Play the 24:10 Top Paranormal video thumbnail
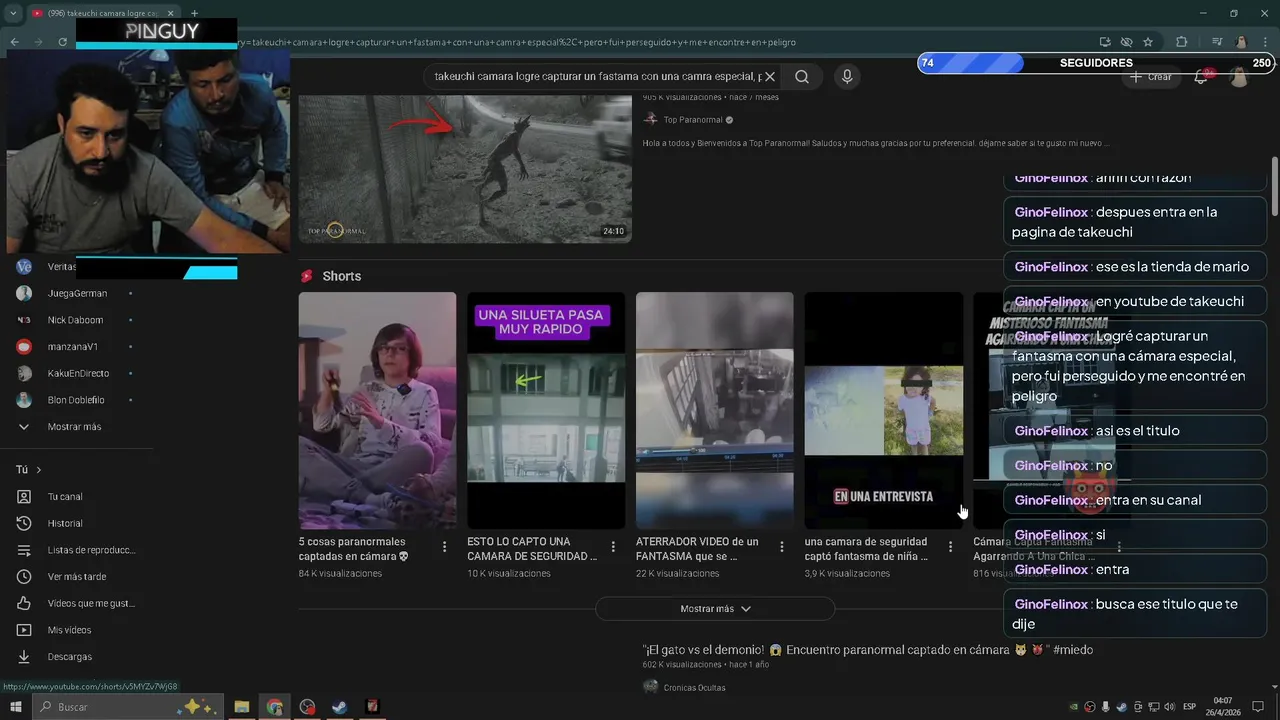This screenshot has width=1280, height=720. click(x=465, y=168)
